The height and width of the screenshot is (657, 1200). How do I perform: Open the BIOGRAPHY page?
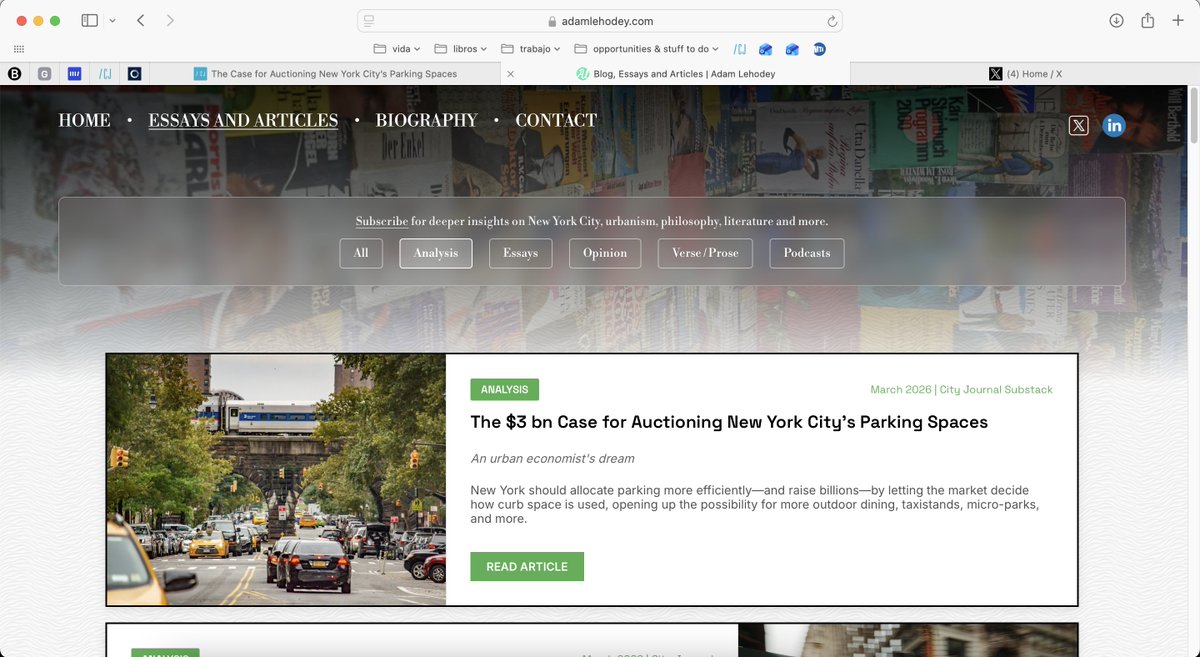[426, 120]
